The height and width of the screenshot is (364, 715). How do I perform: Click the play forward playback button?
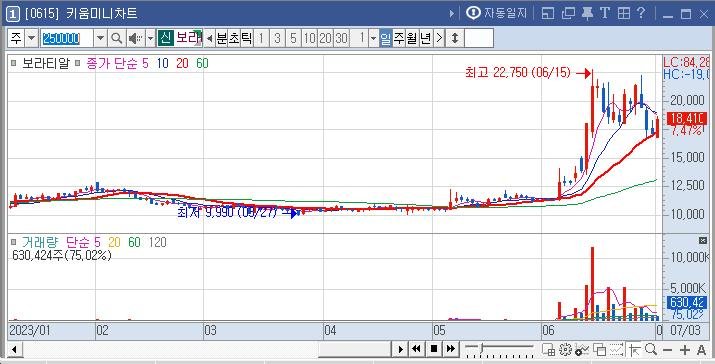click(400, 349)
